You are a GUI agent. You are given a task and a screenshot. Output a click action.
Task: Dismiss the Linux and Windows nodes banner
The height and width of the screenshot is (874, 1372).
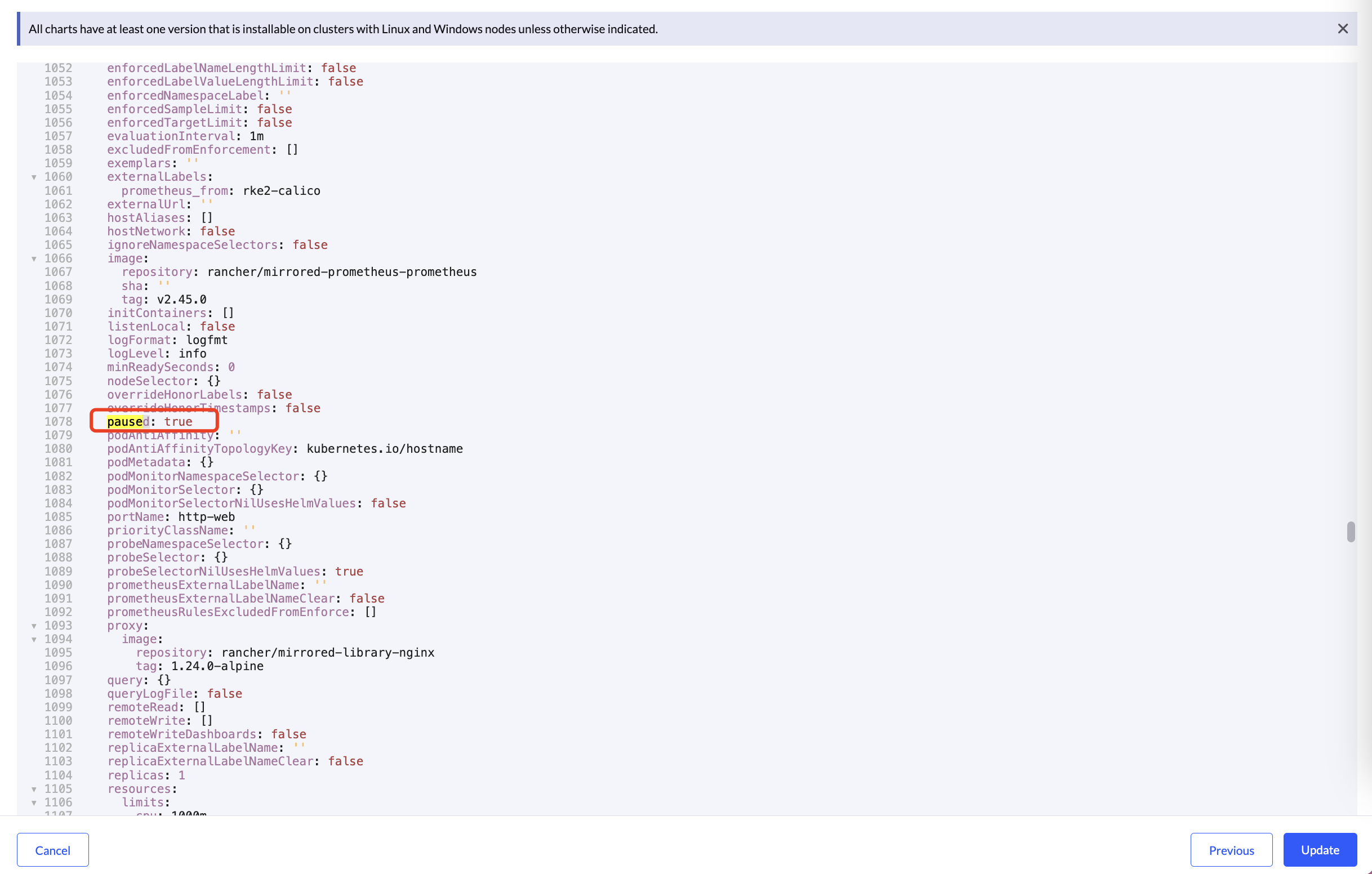point(1342,29)
